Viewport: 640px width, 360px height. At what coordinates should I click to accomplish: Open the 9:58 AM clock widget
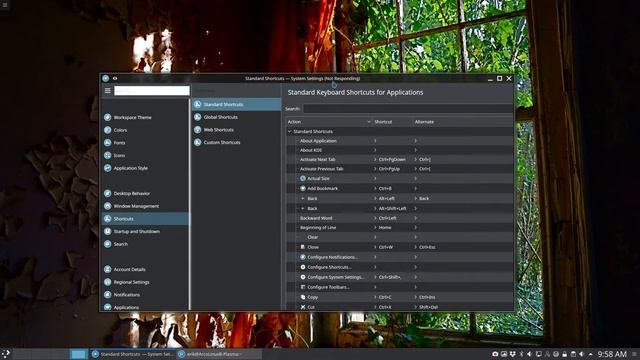click(x=612, y=354)
